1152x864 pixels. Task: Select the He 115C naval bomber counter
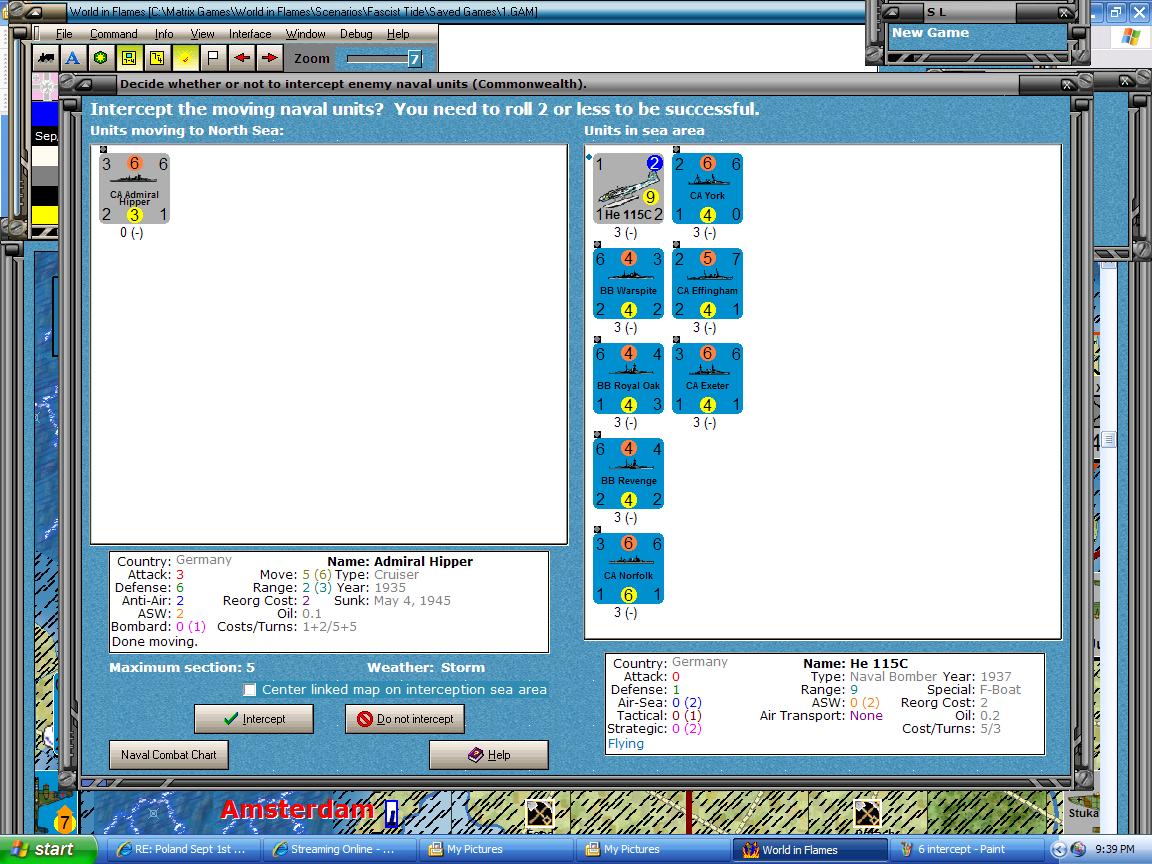pos(628,189)
